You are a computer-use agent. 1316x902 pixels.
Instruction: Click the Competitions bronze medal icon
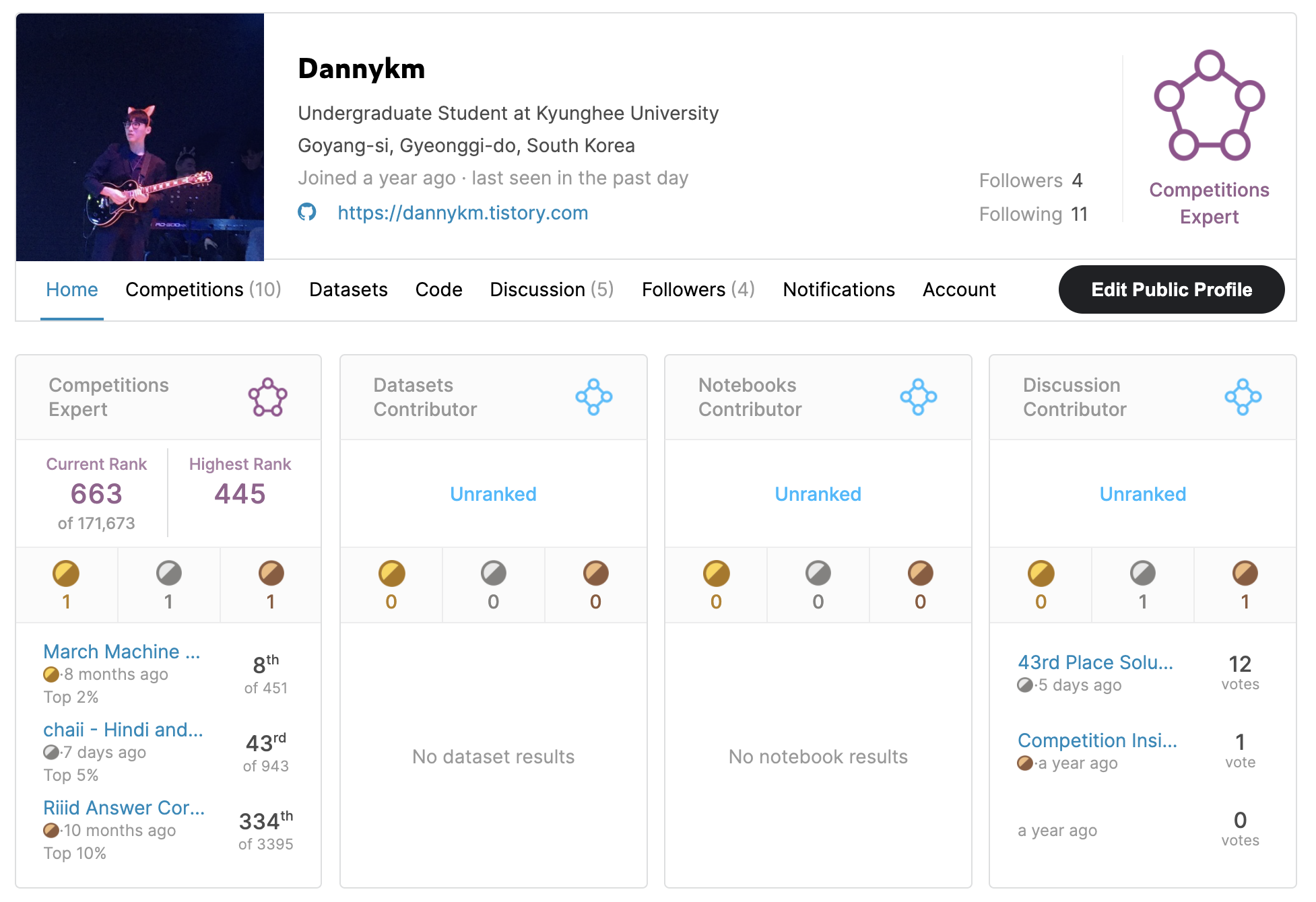click(x=271, y=574)
